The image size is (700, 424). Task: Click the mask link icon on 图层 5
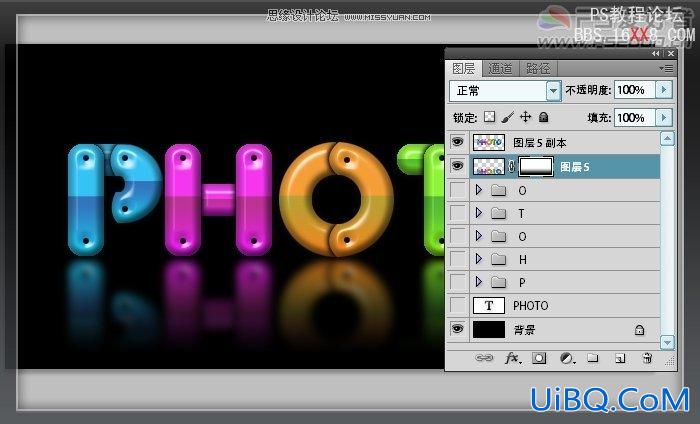(x=512, y=166)
